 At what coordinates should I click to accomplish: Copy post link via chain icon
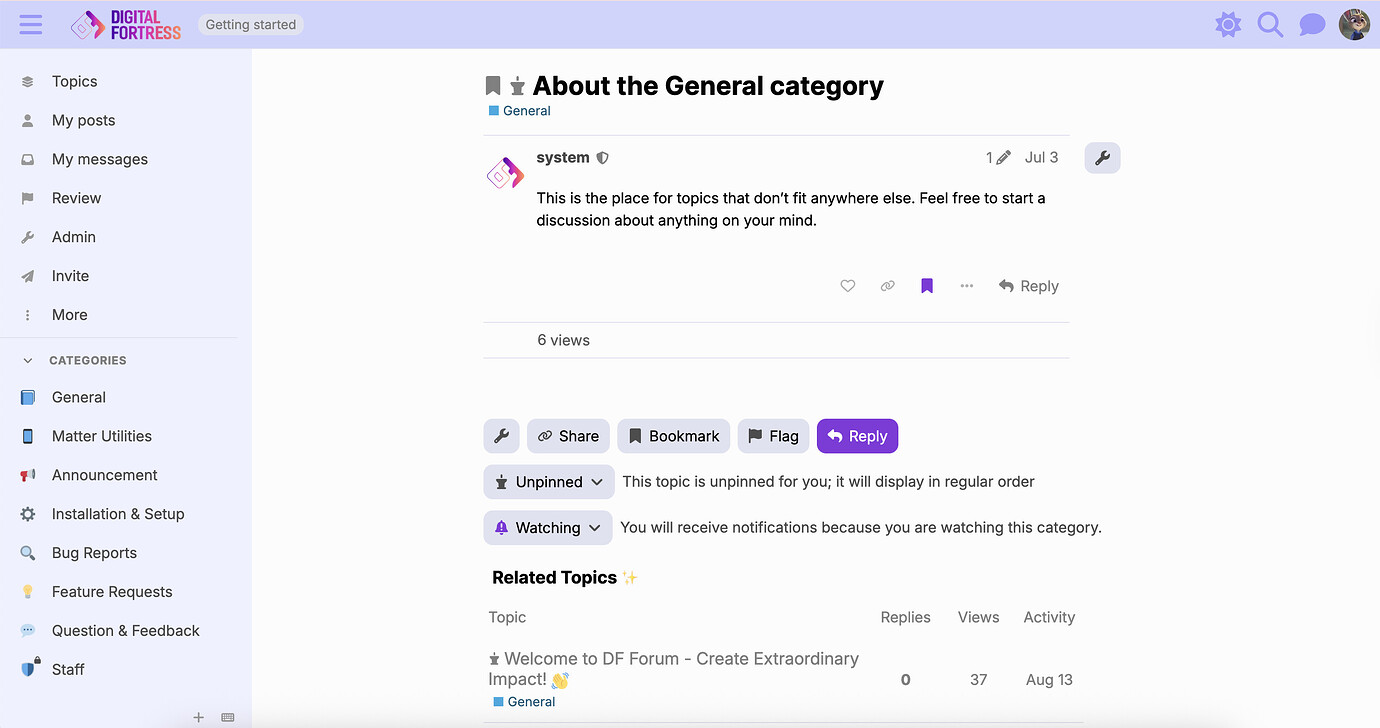887,286
